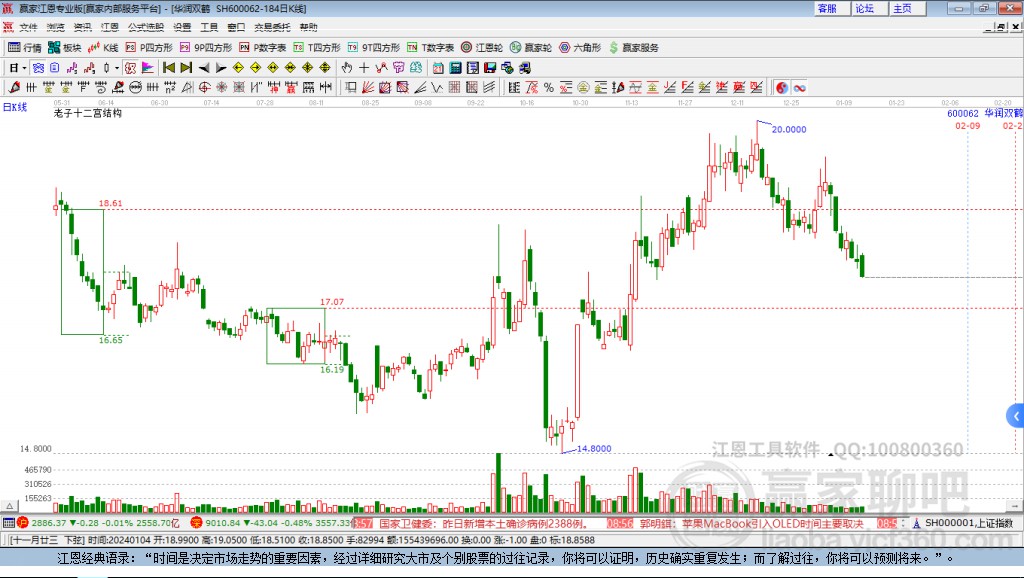Open the 浏览 menu
Screen dimensions: 1024x578
[56, 27]
